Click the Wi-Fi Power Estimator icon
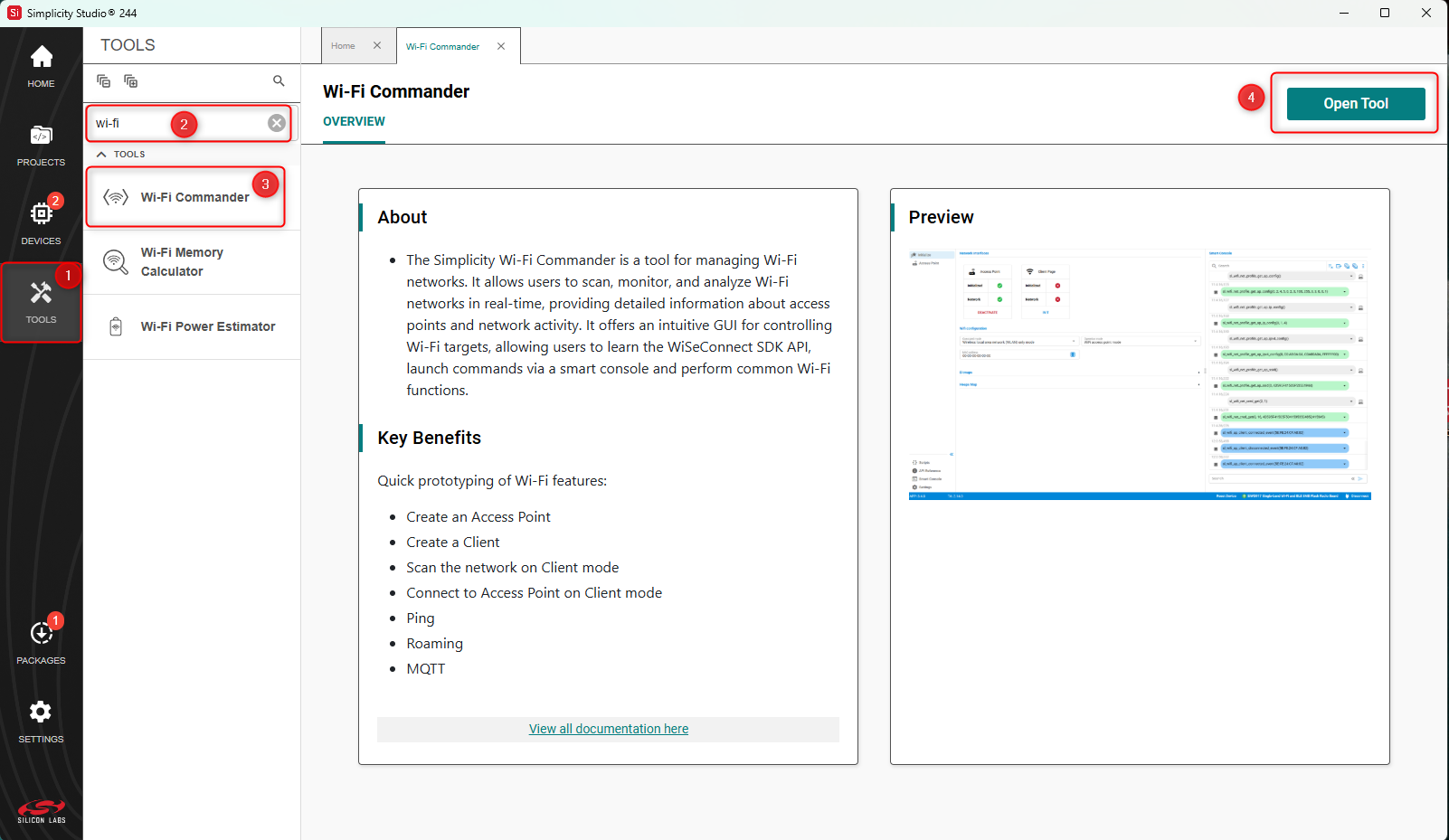This screenshot has width=1449, height=840. pos(116,326)
